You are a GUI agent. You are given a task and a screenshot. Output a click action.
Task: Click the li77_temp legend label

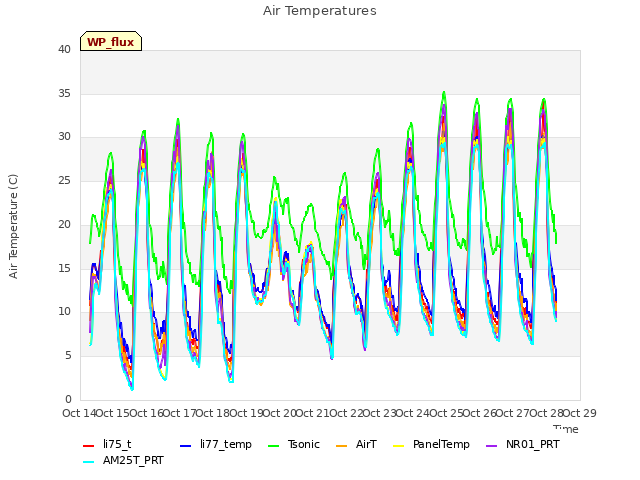(x=226, y=444)
